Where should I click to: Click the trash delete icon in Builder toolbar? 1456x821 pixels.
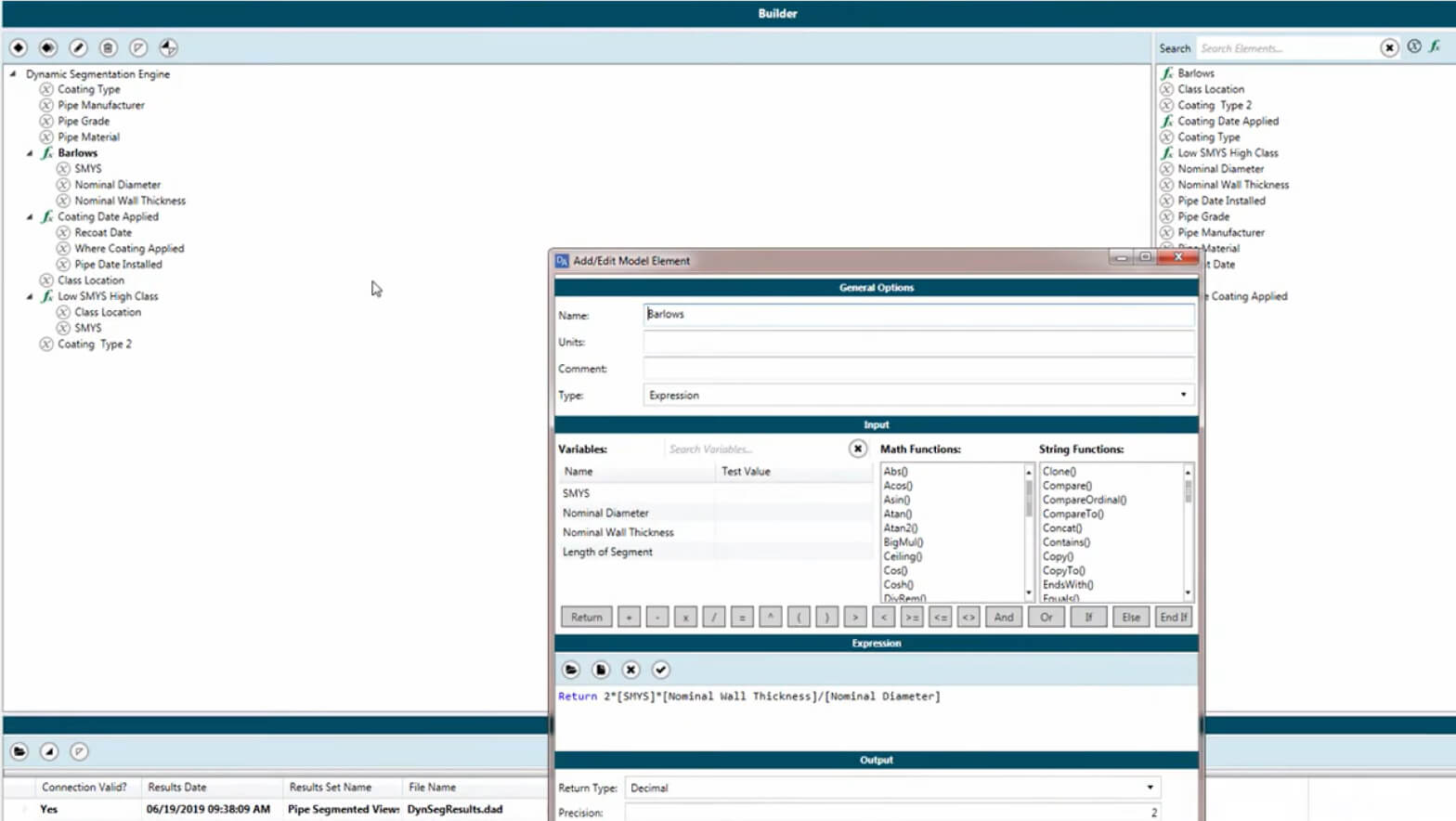click(108, 47)
